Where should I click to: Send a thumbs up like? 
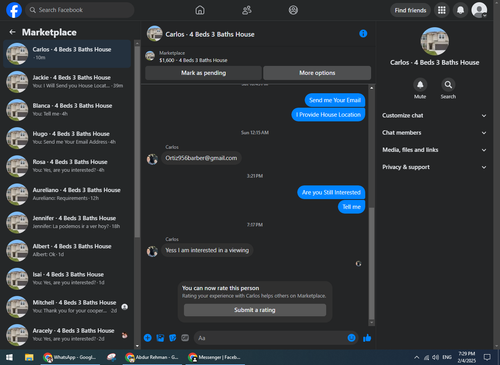pyautogui.click(x=367, y=338)
